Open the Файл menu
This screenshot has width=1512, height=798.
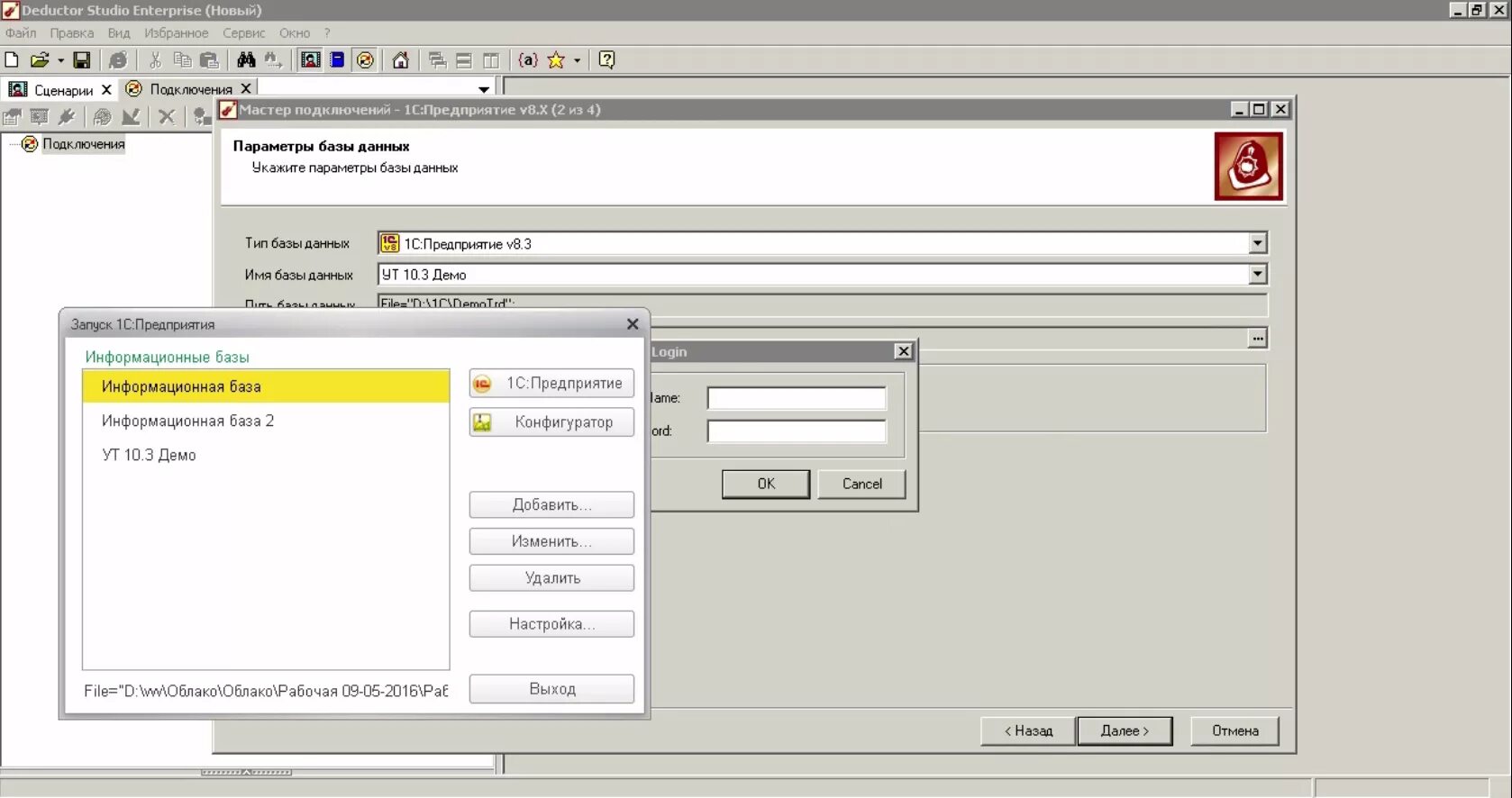pos(21,33)
